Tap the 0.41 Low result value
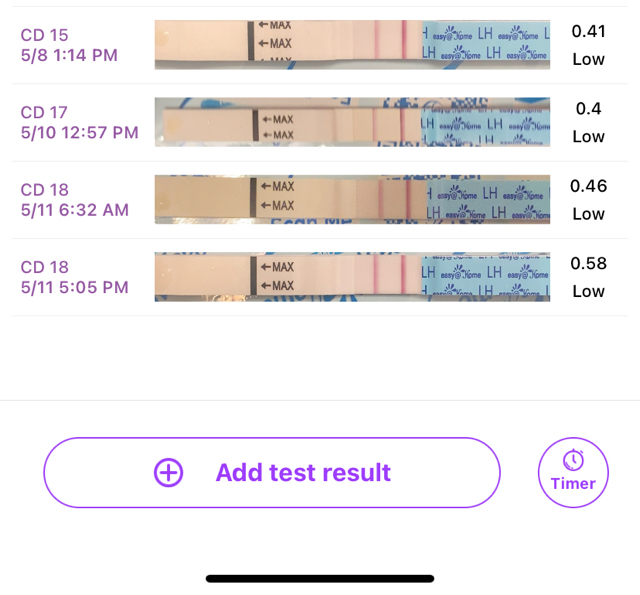640x595 pixels. pyautogui.click(x=588, y=45)
